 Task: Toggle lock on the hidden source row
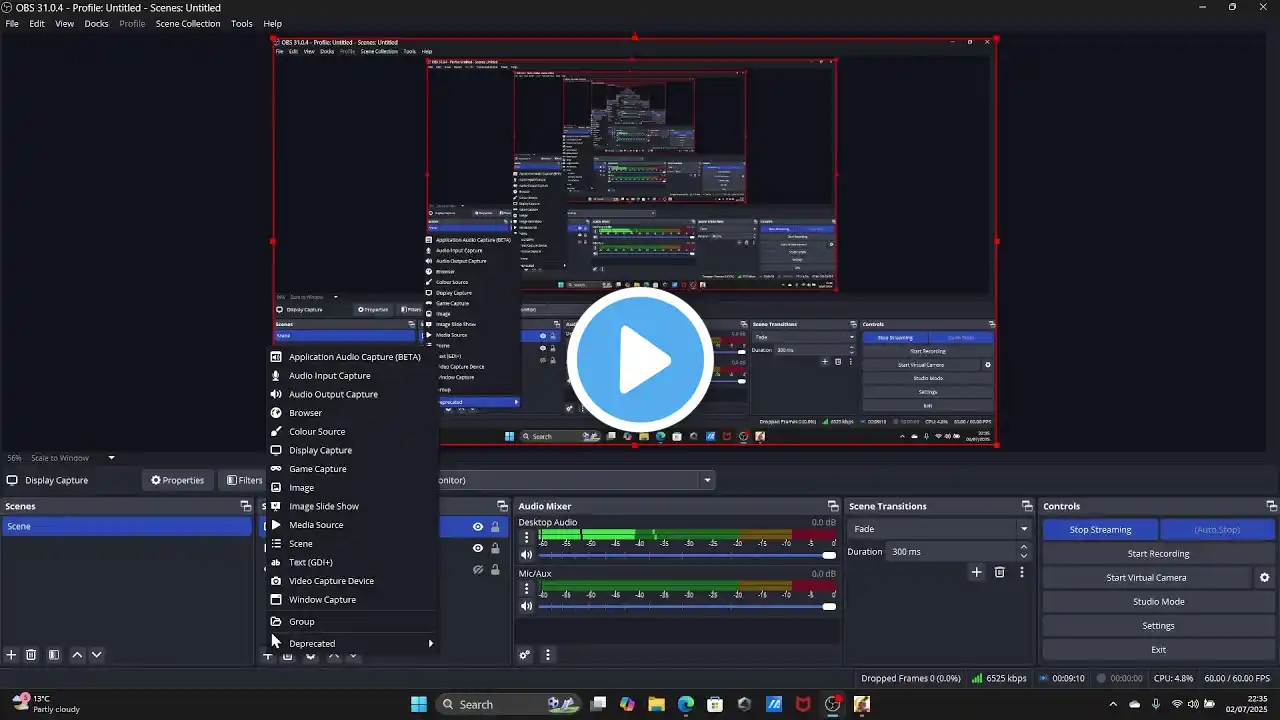[x=495, y=570]
